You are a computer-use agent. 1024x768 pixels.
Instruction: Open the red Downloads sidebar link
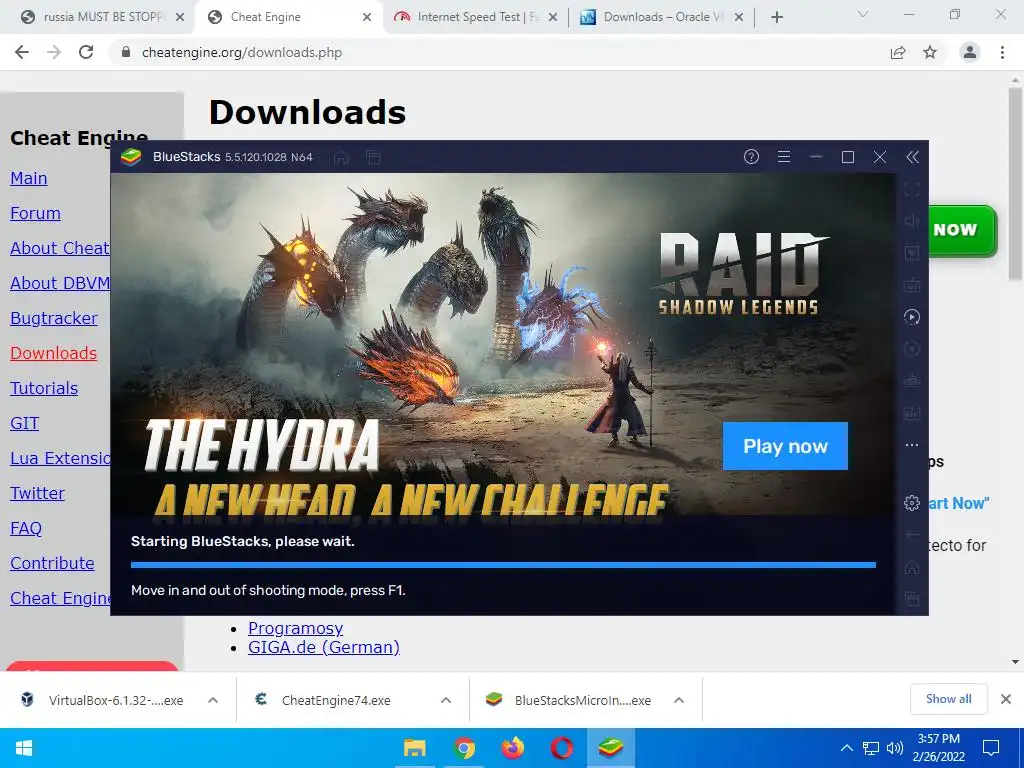pyautogui.click(x=54, y=353)
